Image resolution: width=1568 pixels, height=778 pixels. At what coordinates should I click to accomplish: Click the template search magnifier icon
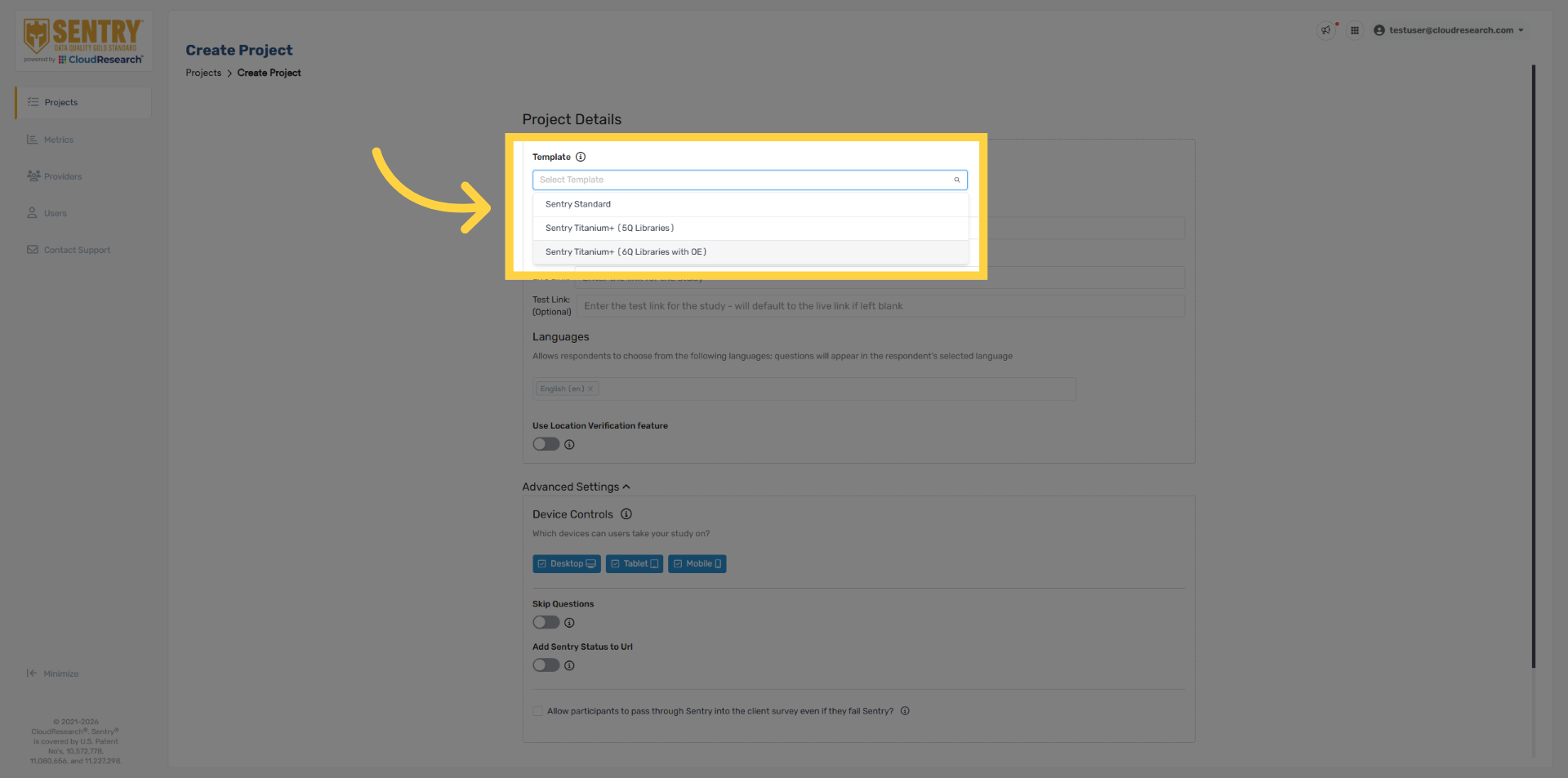[957, 180]
